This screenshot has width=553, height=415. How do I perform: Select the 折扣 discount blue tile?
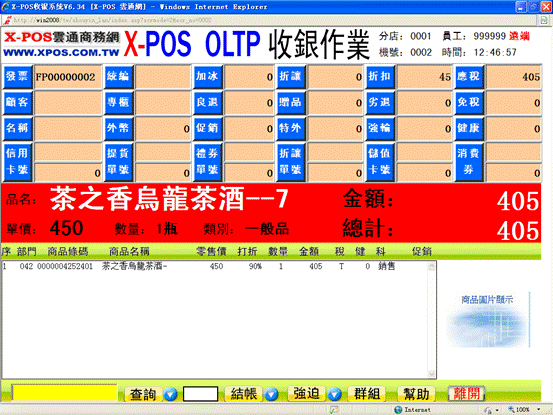pyautogui.click(x=380, y=76)
